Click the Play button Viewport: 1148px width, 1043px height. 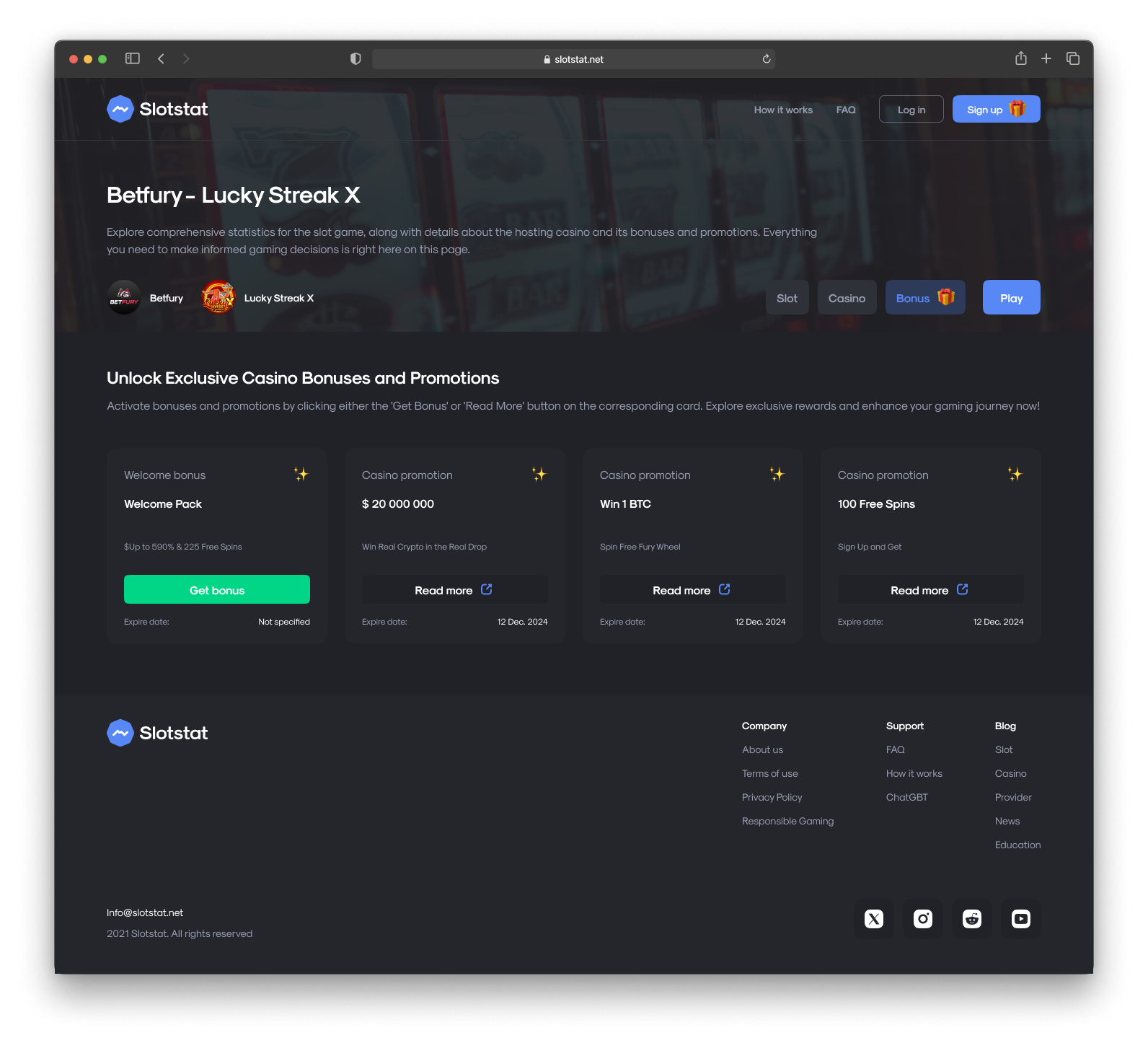pyautogui.click(x=1012, y=297)
